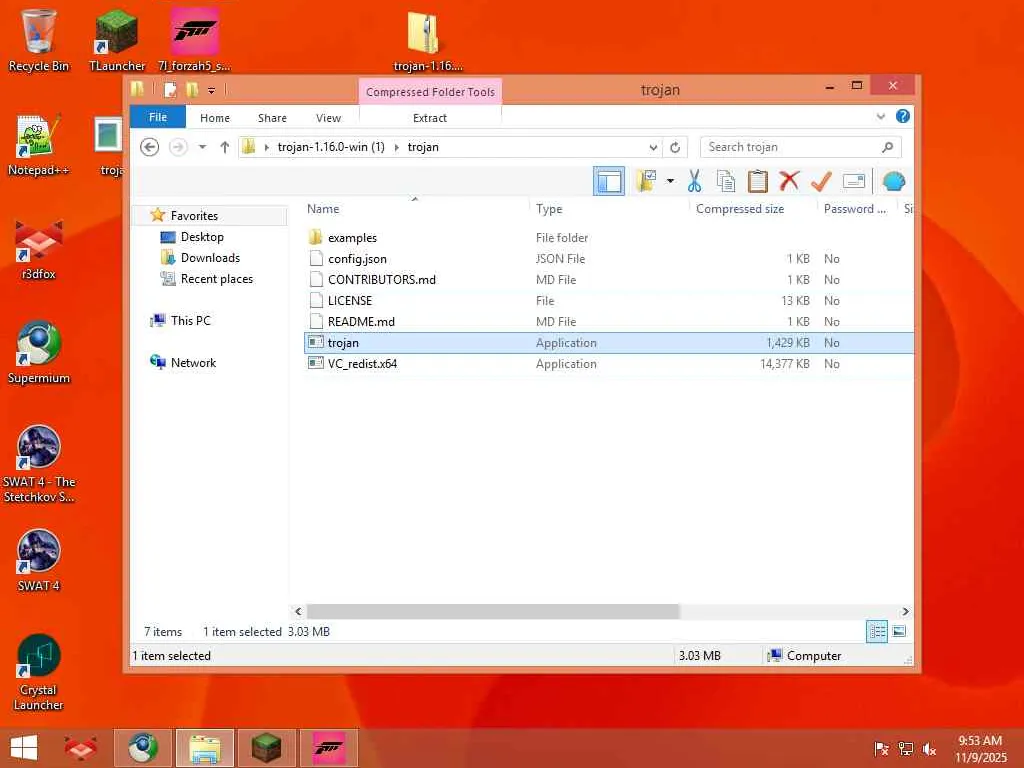The height and width of the screenshot is (768, 1024).
Task: Click the horizontal scrollbar thumb
Action: 493,611
